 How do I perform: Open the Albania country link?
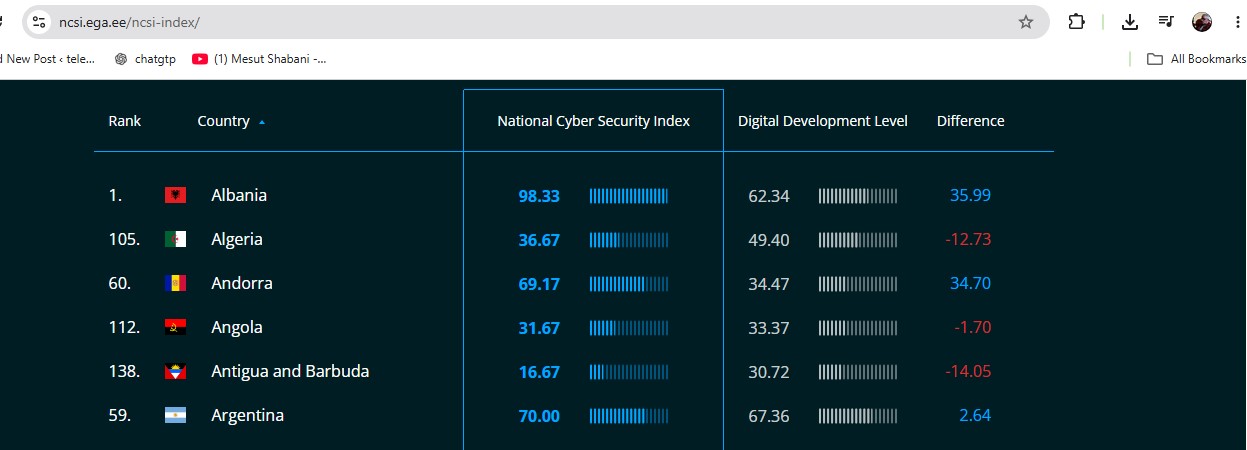point(239,195)
